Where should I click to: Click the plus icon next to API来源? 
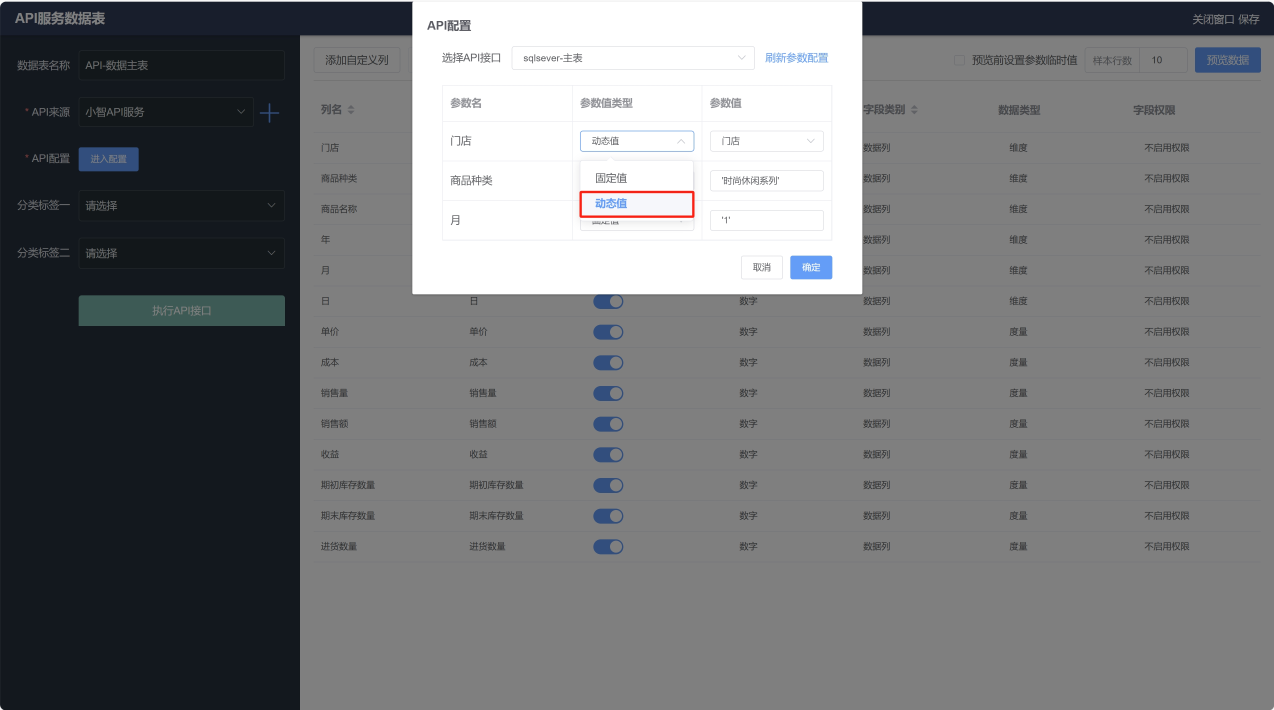tap(269, 112)
